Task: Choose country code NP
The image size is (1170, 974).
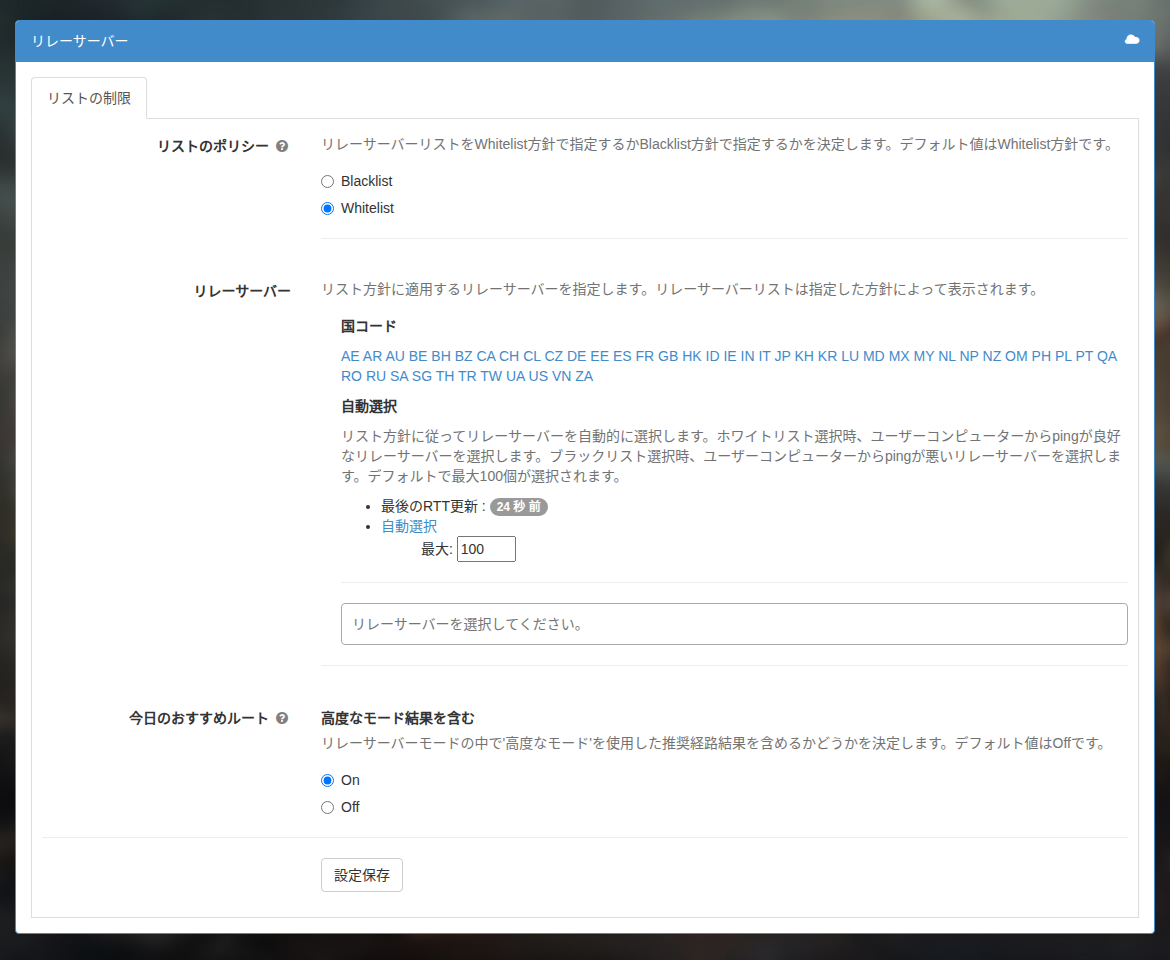Action: click(x=969, y=356)
